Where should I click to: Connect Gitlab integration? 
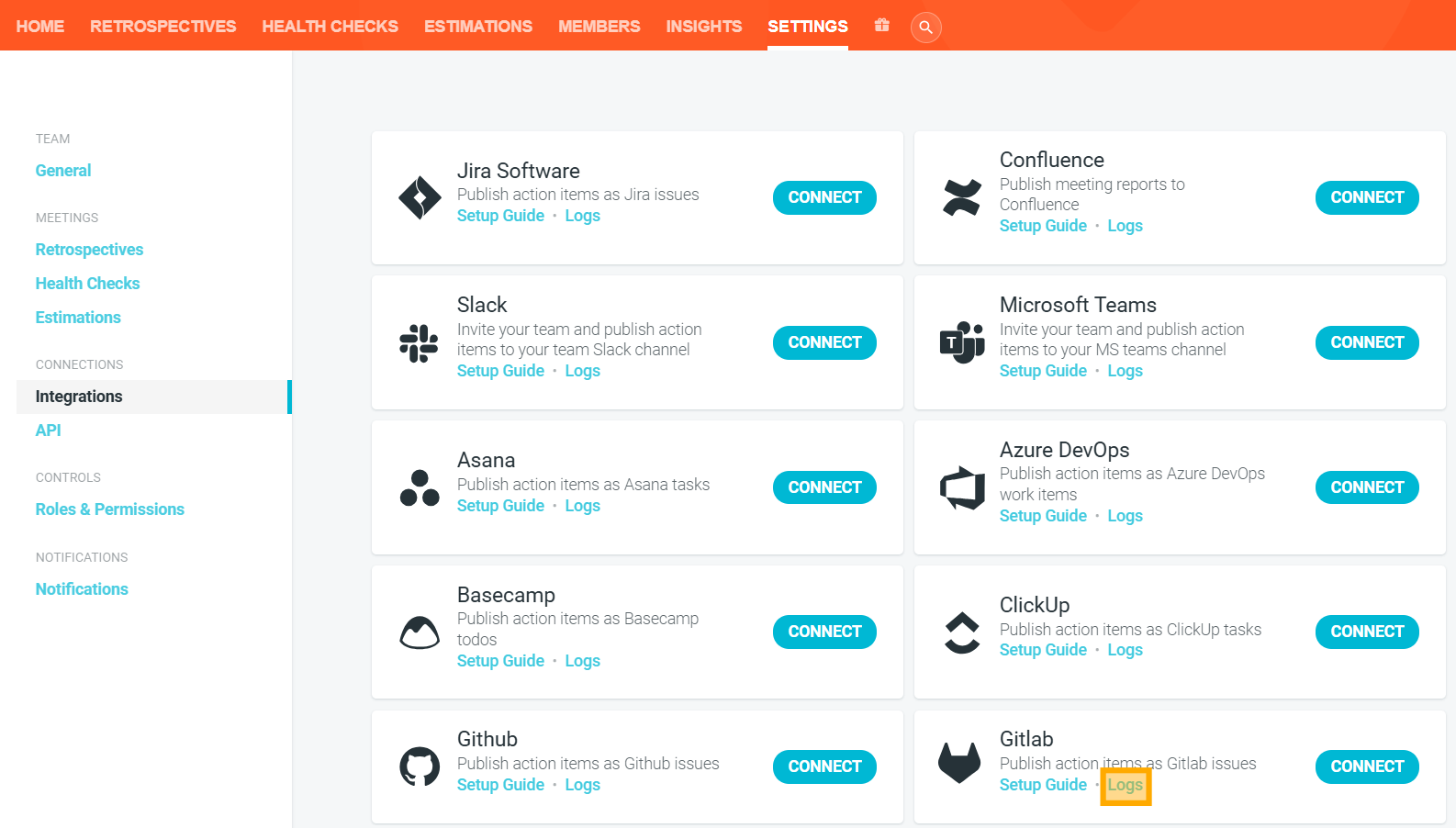click(1367, 766)
